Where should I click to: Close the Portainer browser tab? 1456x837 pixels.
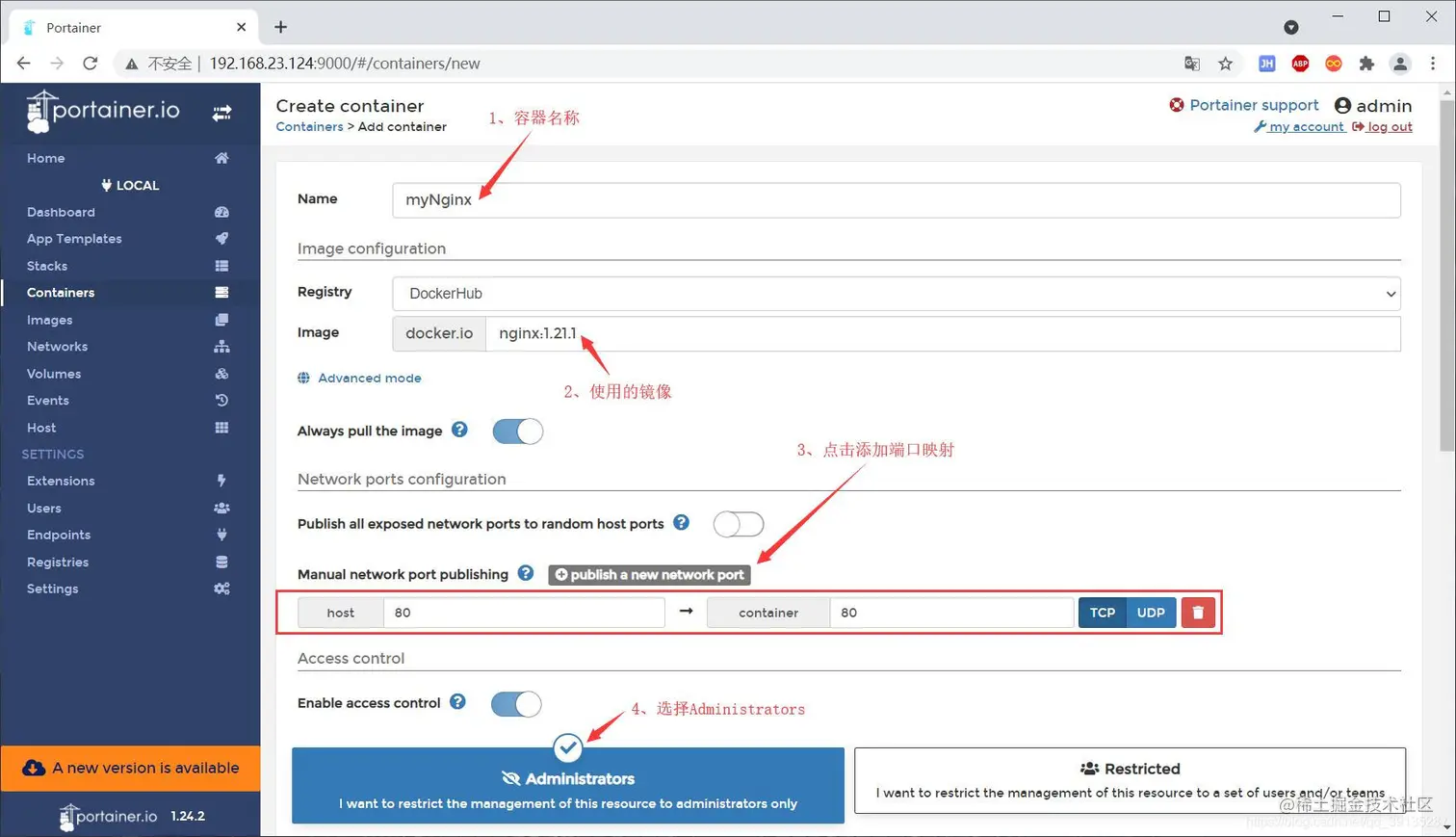click(241, 27)
